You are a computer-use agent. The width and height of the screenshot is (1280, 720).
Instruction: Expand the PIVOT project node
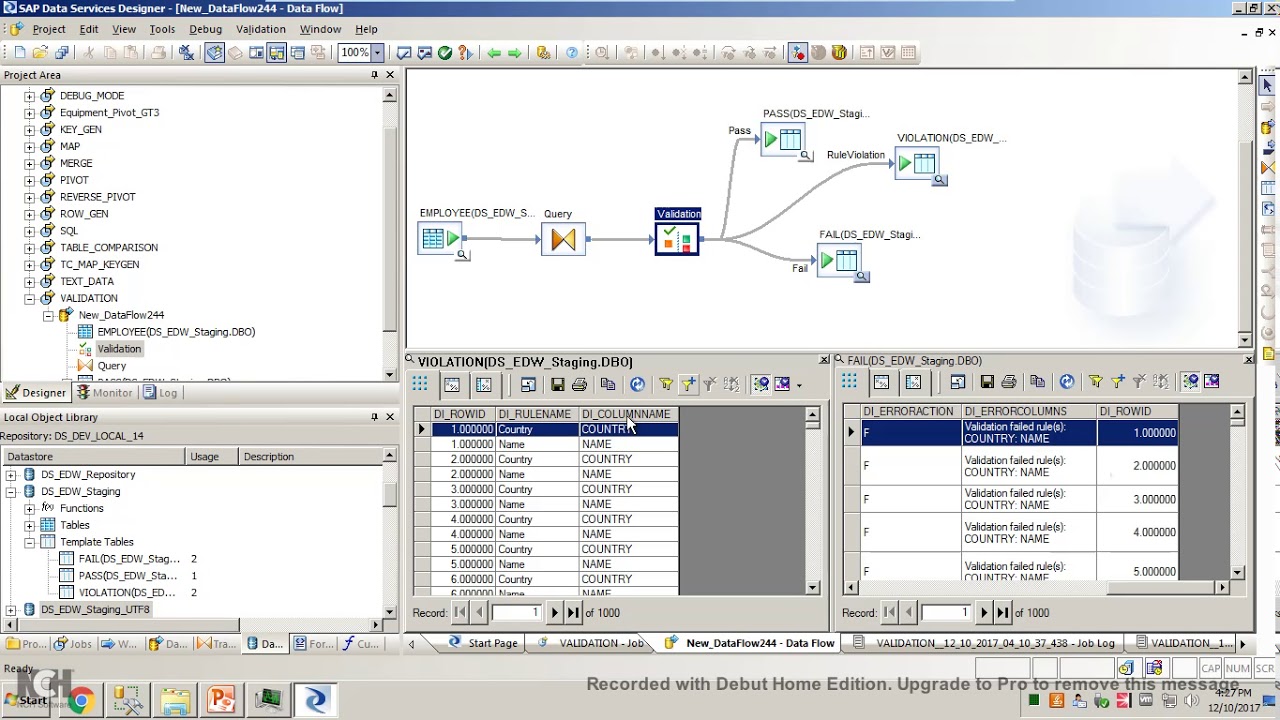29,180
